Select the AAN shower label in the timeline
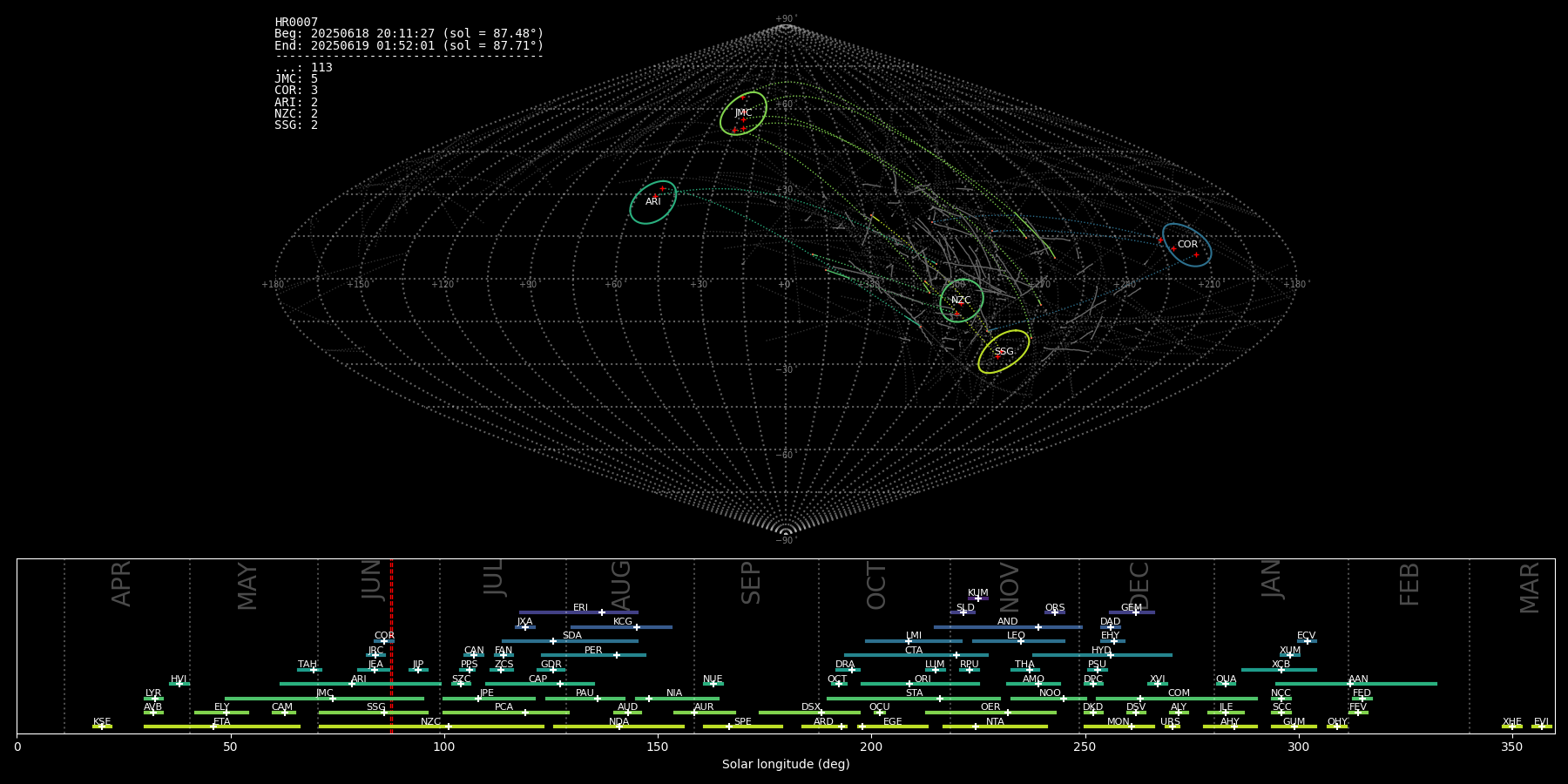 tap(1358, 679)
